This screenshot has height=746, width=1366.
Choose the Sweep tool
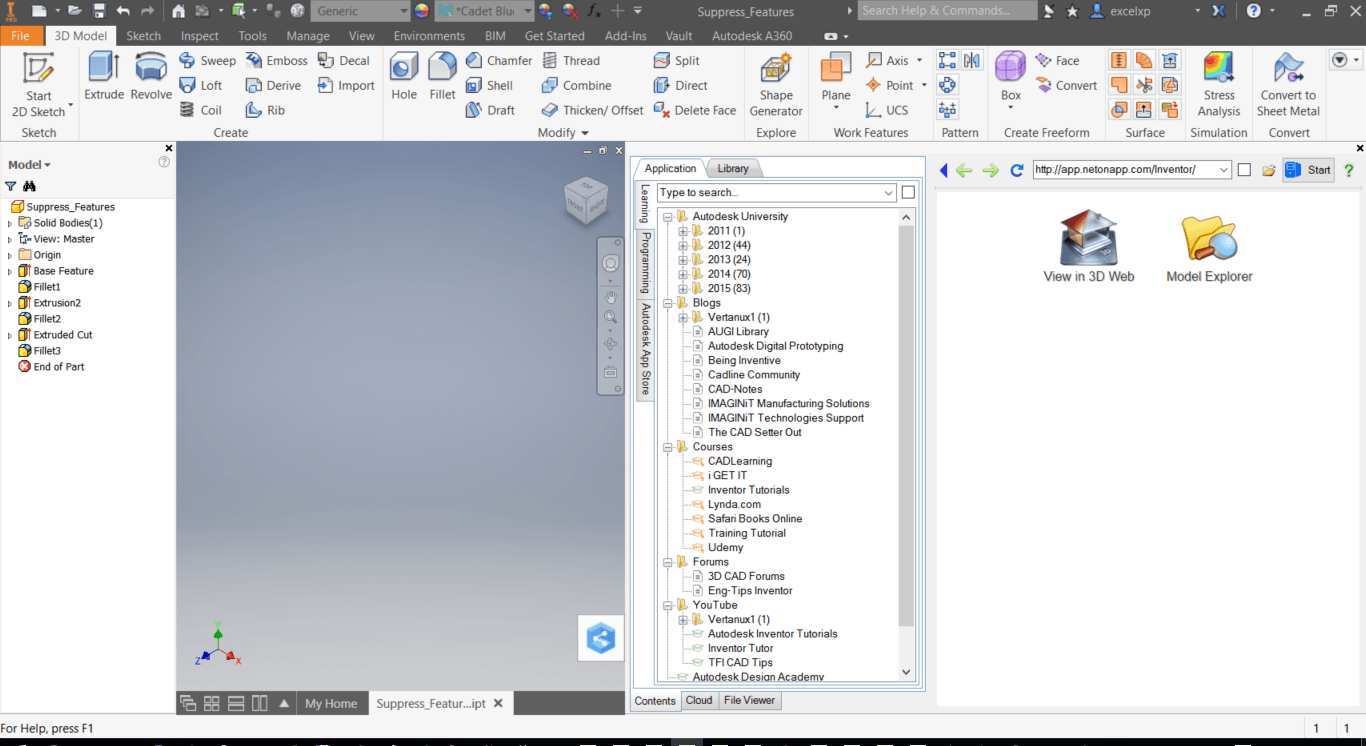tap(207, 60)
